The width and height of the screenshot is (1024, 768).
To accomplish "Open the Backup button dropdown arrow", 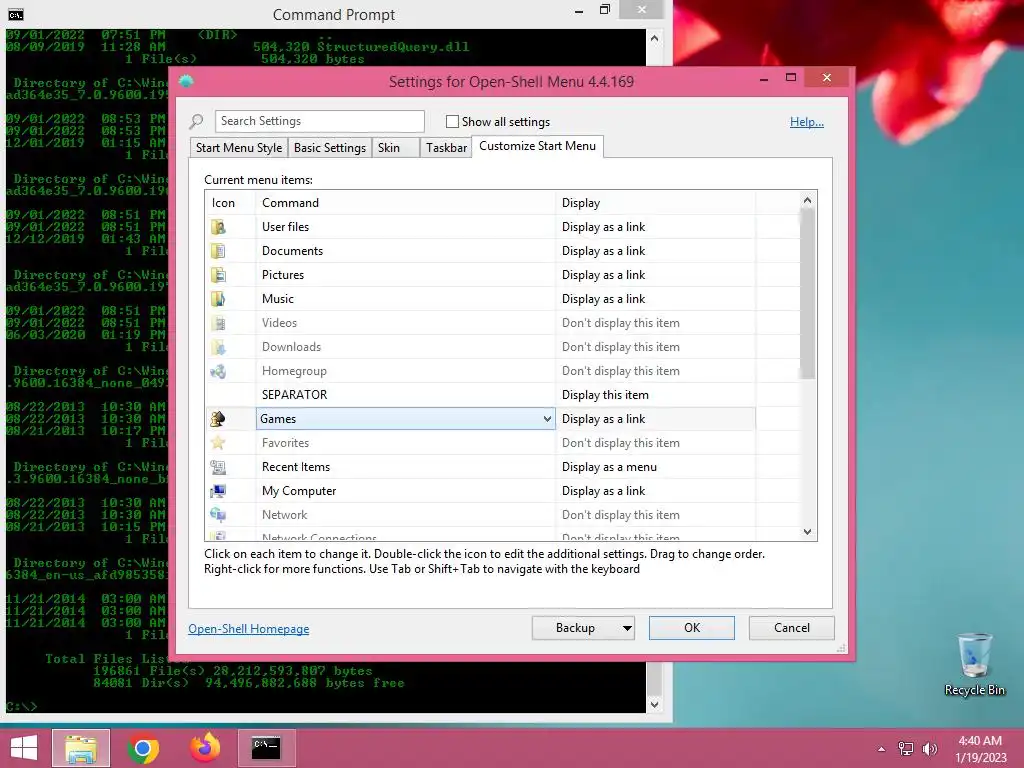I will pos(627,628).
